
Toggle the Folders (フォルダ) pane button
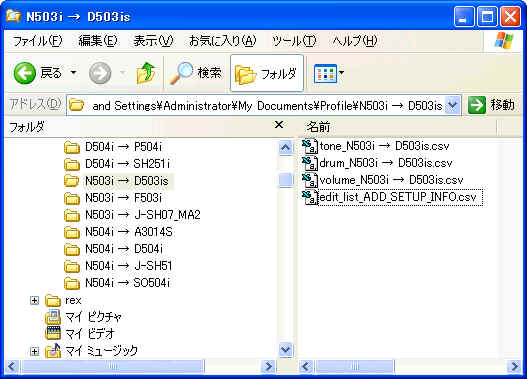tap(267, 73)
